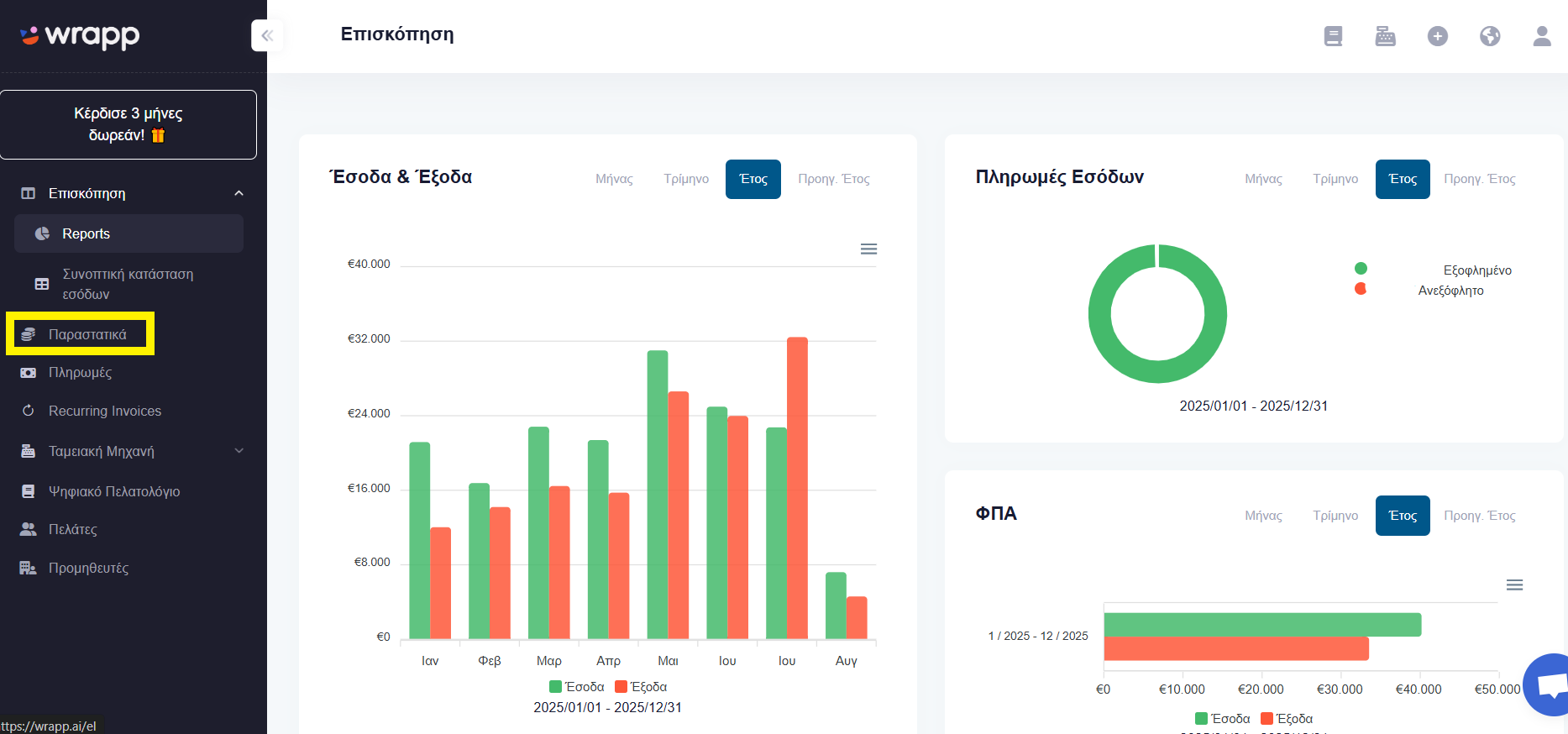Collapse the sidebar with double-chevron button
Screen dimensions: 1568x734
pos(267,35)
